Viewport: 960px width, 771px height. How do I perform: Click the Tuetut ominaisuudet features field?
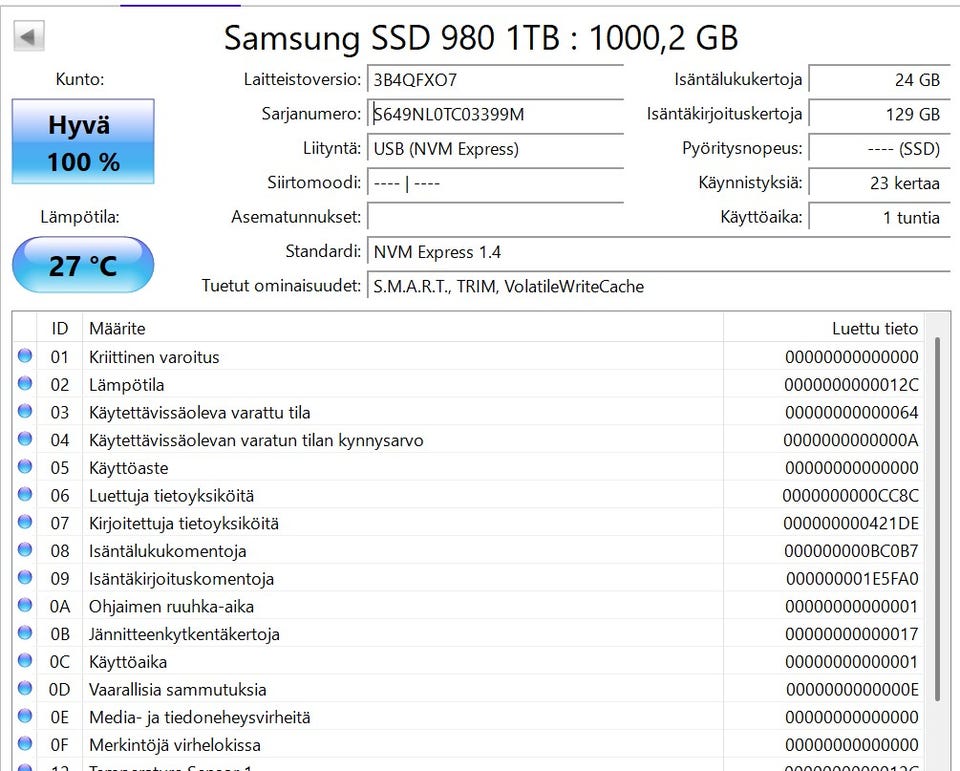click(x=657, y=287)
